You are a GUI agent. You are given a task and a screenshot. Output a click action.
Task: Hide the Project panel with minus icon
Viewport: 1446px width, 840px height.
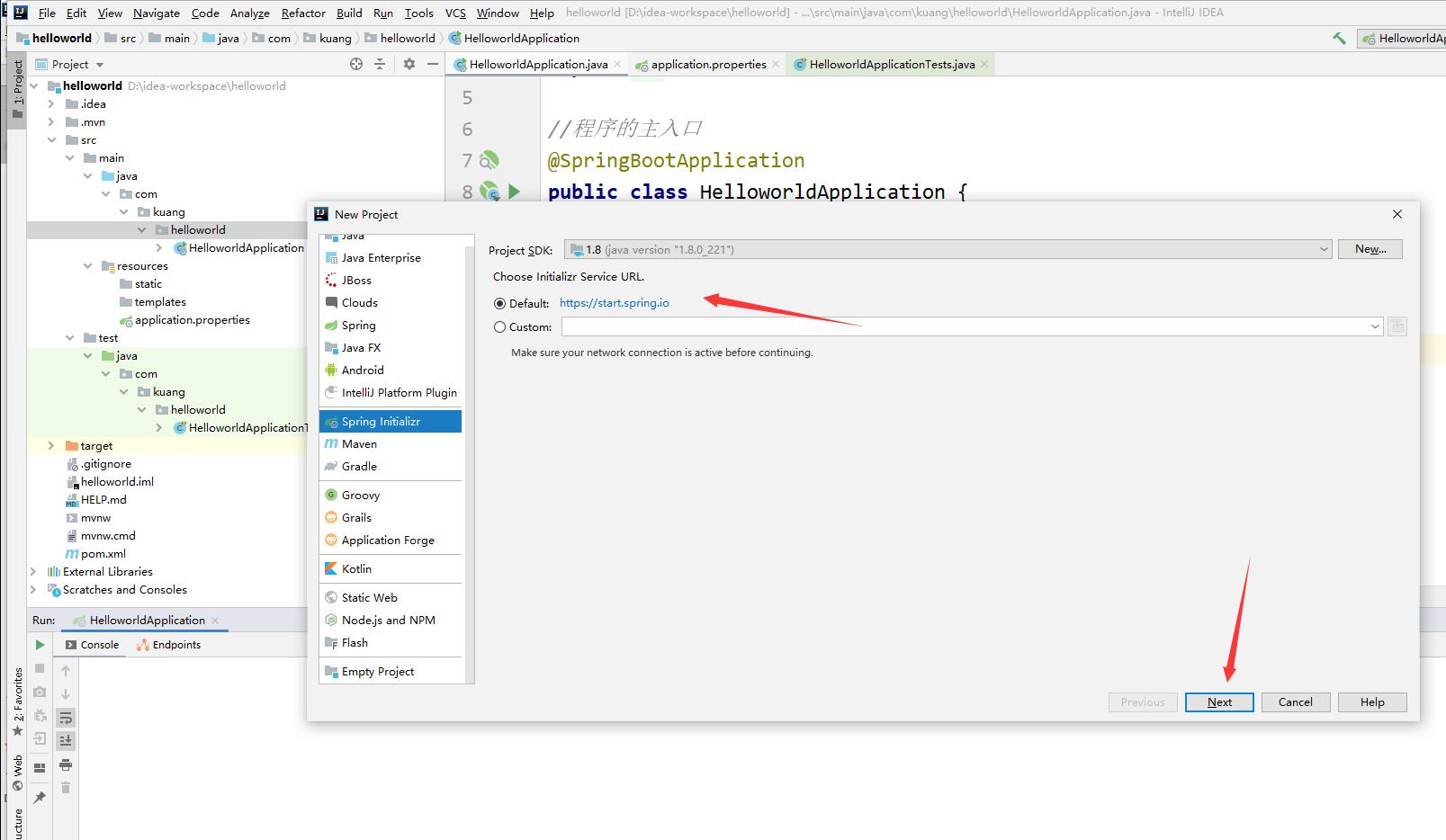pyautogui.click(x=432, y=64)
